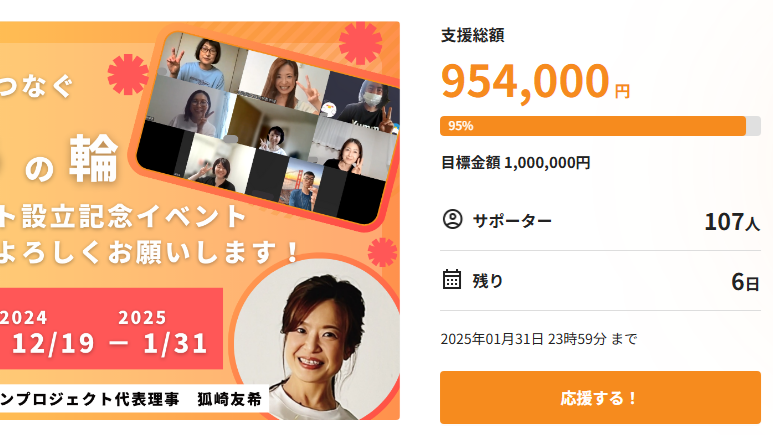The height and width of the screenshot is (435, 773).
Task: Click the name caption 狐崎友希
Action: coord(230,399)
